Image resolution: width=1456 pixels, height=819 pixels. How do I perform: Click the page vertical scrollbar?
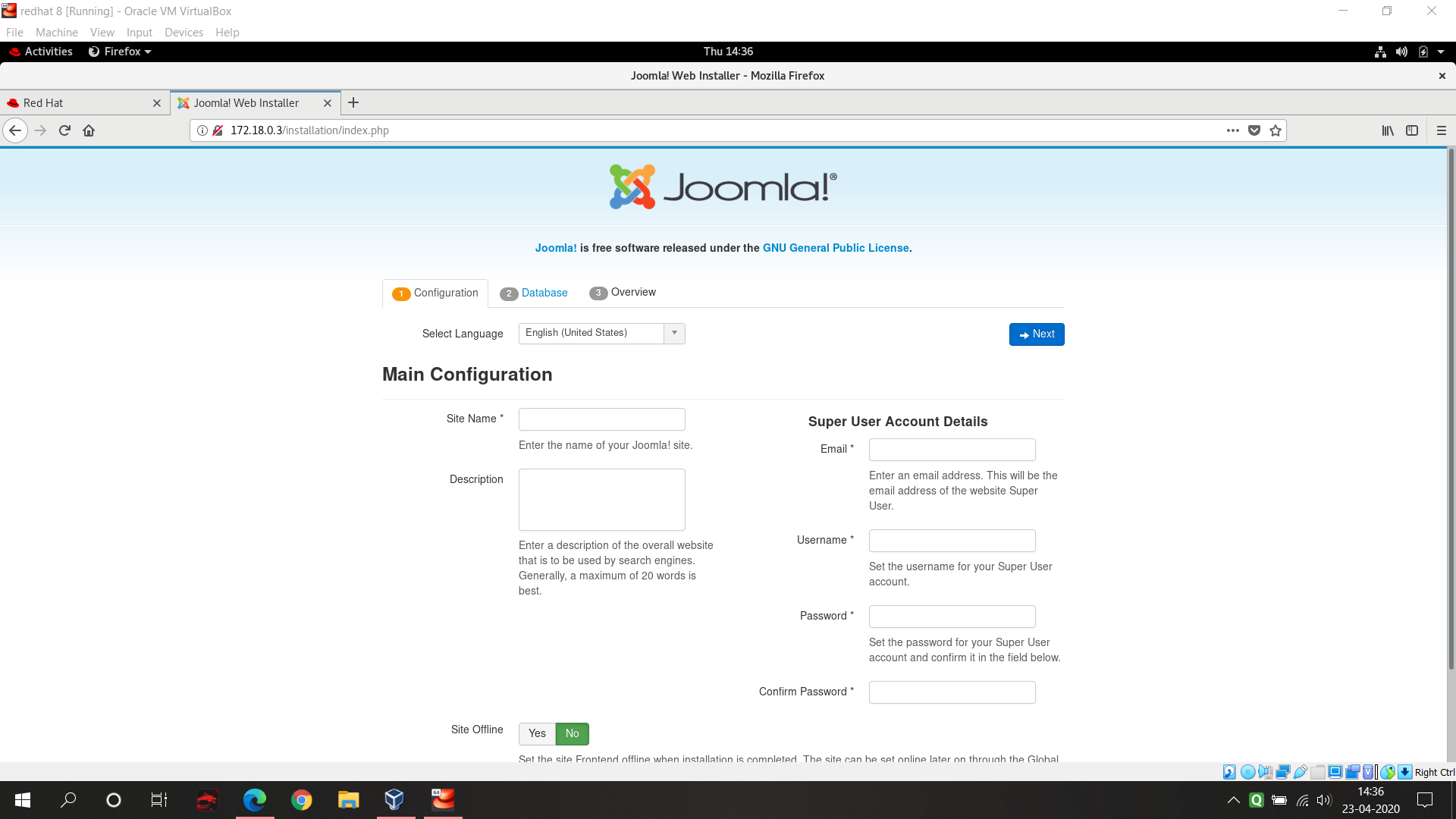click(x=1451, y=409)
